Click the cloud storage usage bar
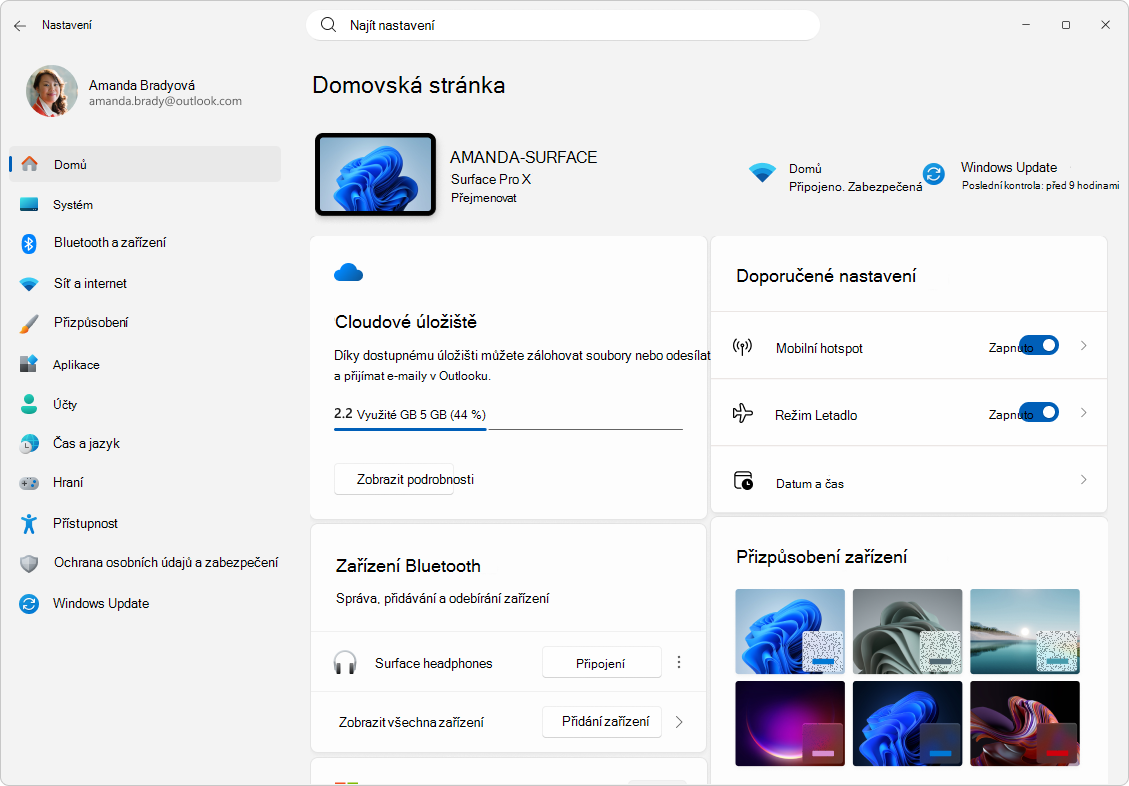 [508, 429]
